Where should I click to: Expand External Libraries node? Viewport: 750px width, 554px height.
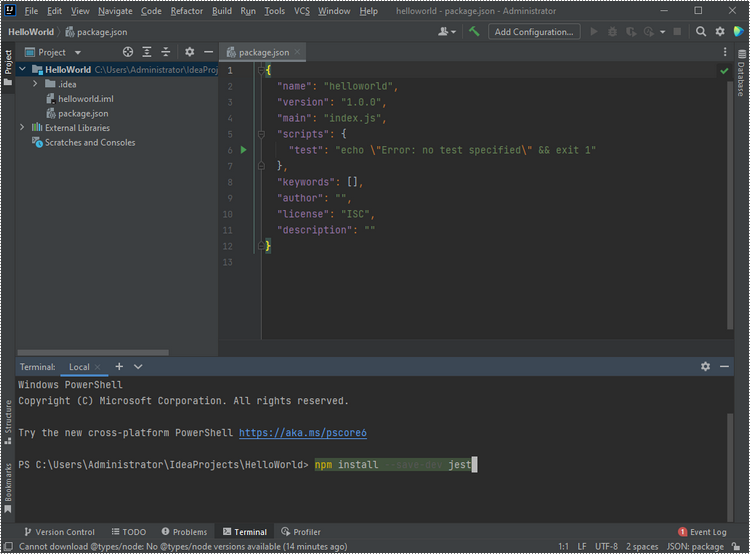pos(22,127)
